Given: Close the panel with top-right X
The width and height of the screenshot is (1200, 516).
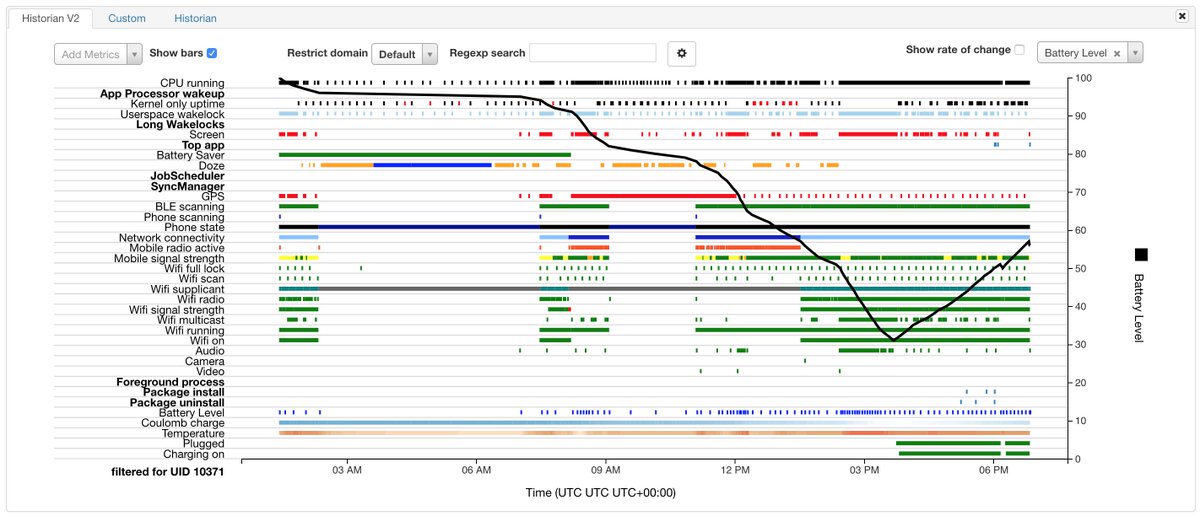Looking at the screenshot, I should tap(1182, 17).
